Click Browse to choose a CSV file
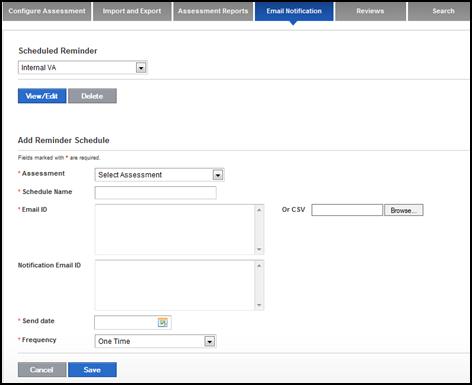Screen dimensions: 472x385 [x=404, y=210]
